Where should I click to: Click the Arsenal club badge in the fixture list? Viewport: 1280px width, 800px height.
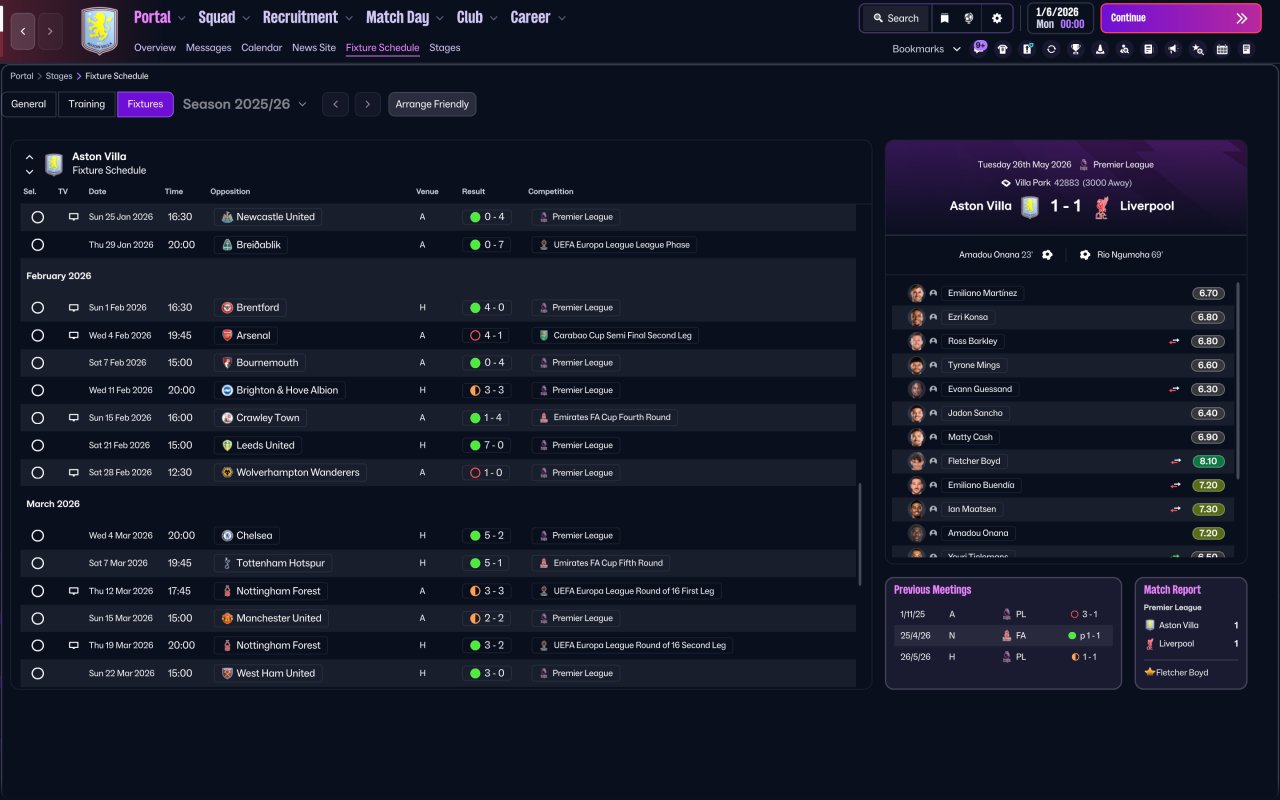coord(227,336)
